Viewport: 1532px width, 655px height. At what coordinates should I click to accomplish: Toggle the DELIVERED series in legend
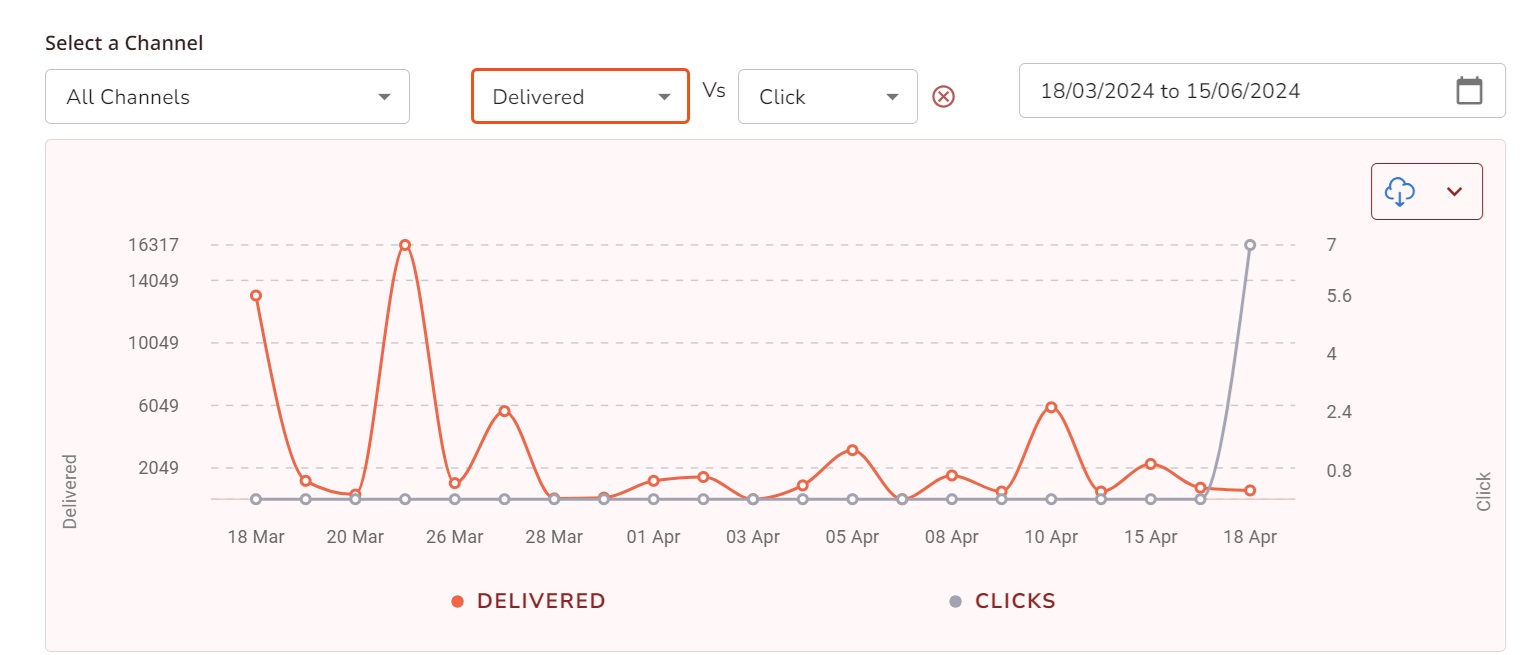click(541, 601)
